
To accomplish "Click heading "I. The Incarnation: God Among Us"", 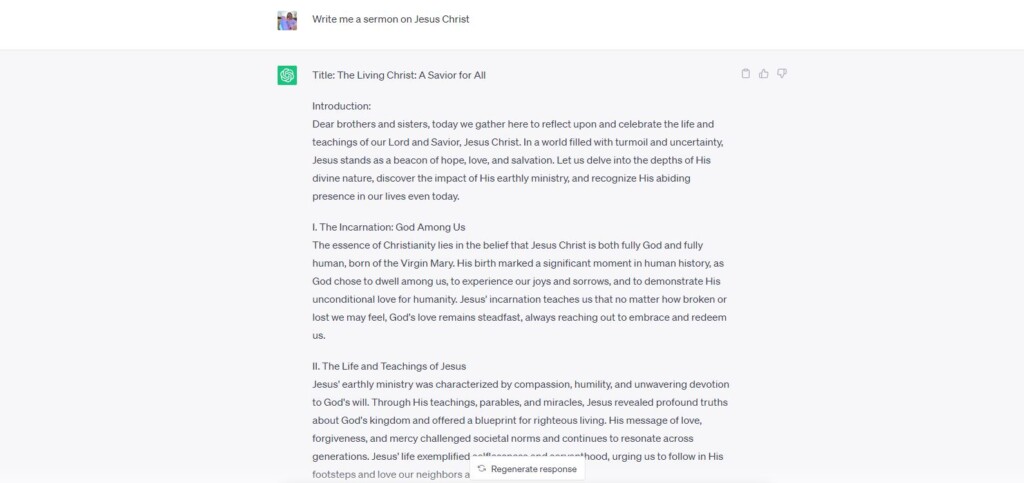I will point(388,227).
